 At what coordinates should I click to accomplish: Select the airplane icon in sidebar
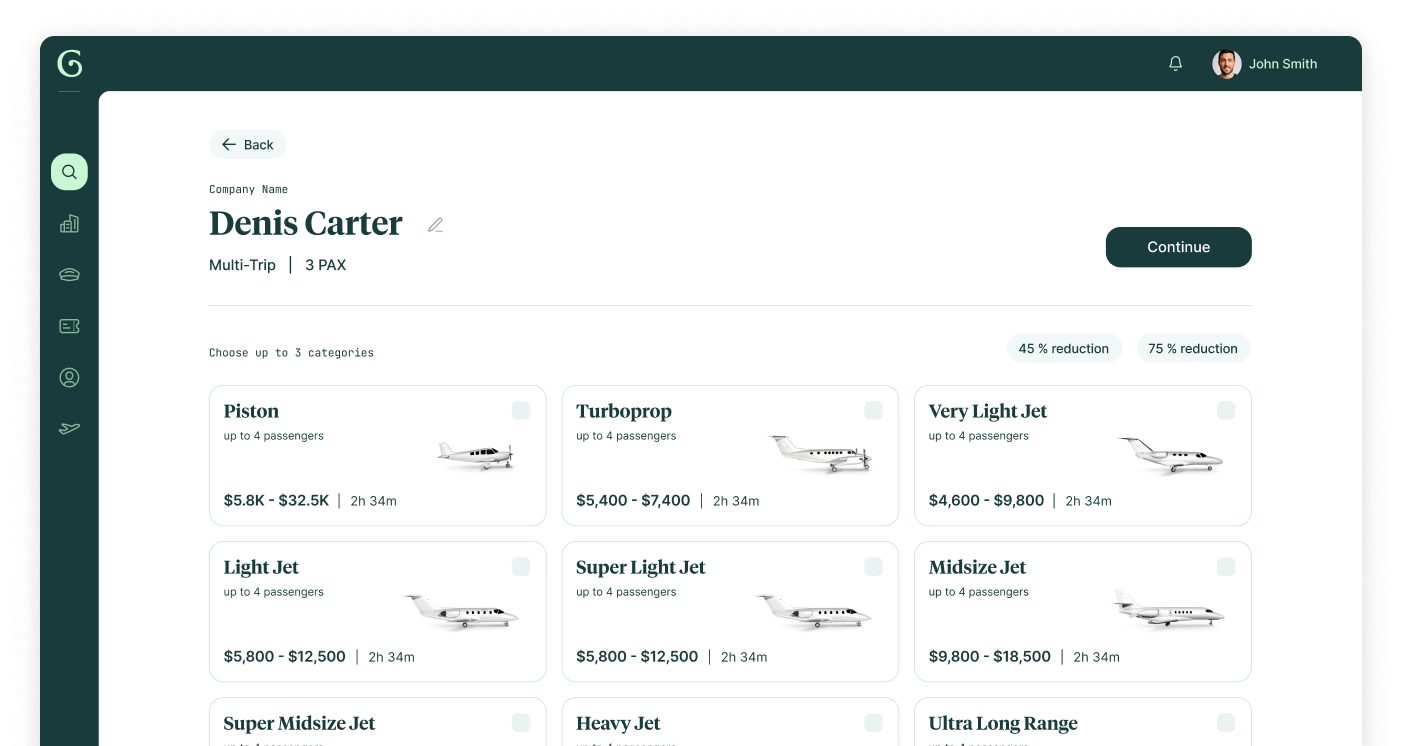(69, 429)
